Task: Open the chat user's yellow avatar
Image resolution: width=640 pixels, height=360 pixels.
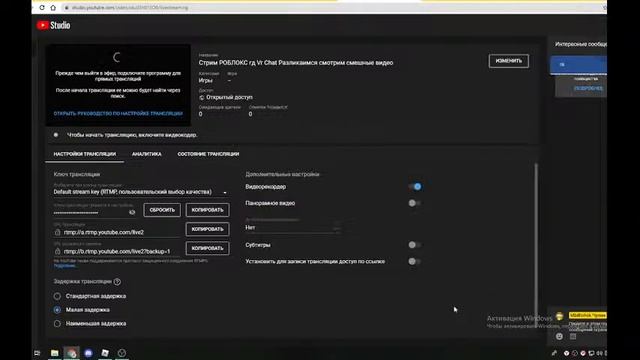Action: coord(560,316)
